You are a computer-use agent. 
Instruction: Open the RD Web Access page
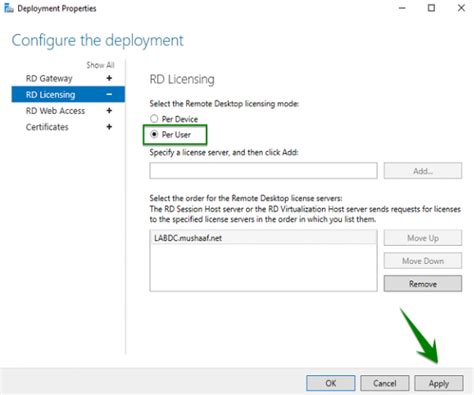[55, 111]
